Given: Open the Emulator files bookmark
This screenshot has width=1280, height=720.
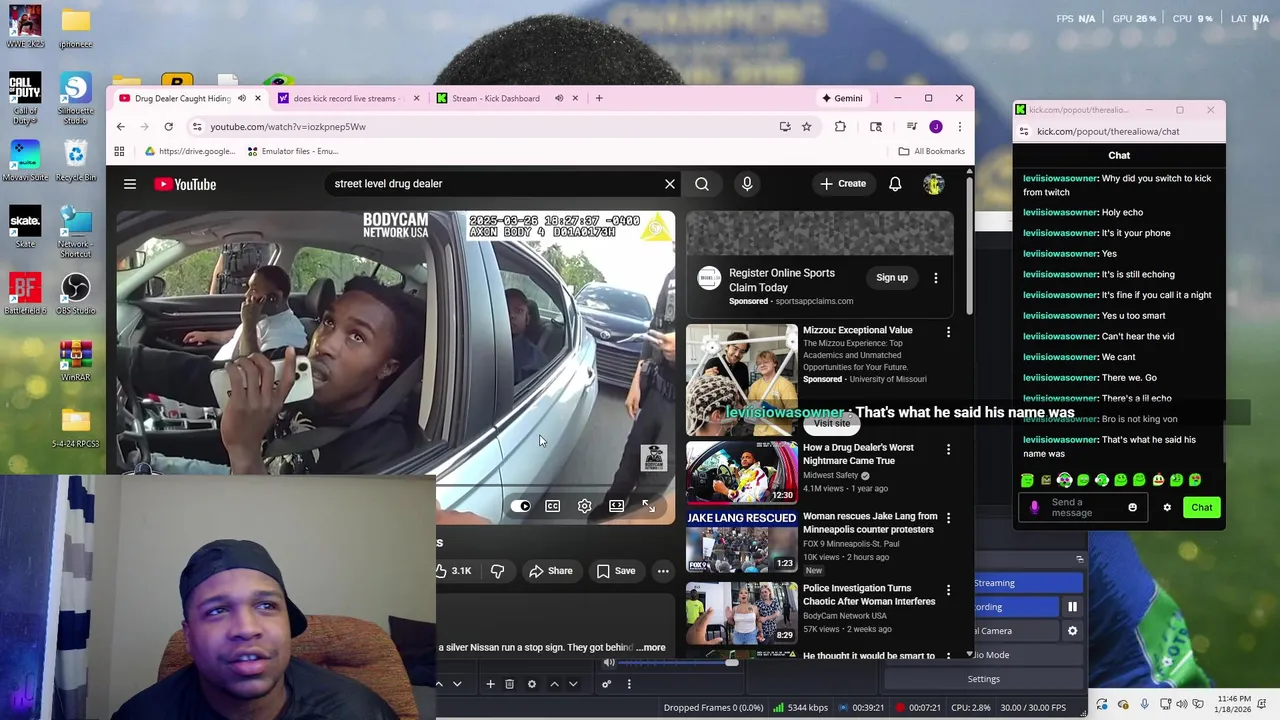Looking at the screenshot, I should coord(293,151).
